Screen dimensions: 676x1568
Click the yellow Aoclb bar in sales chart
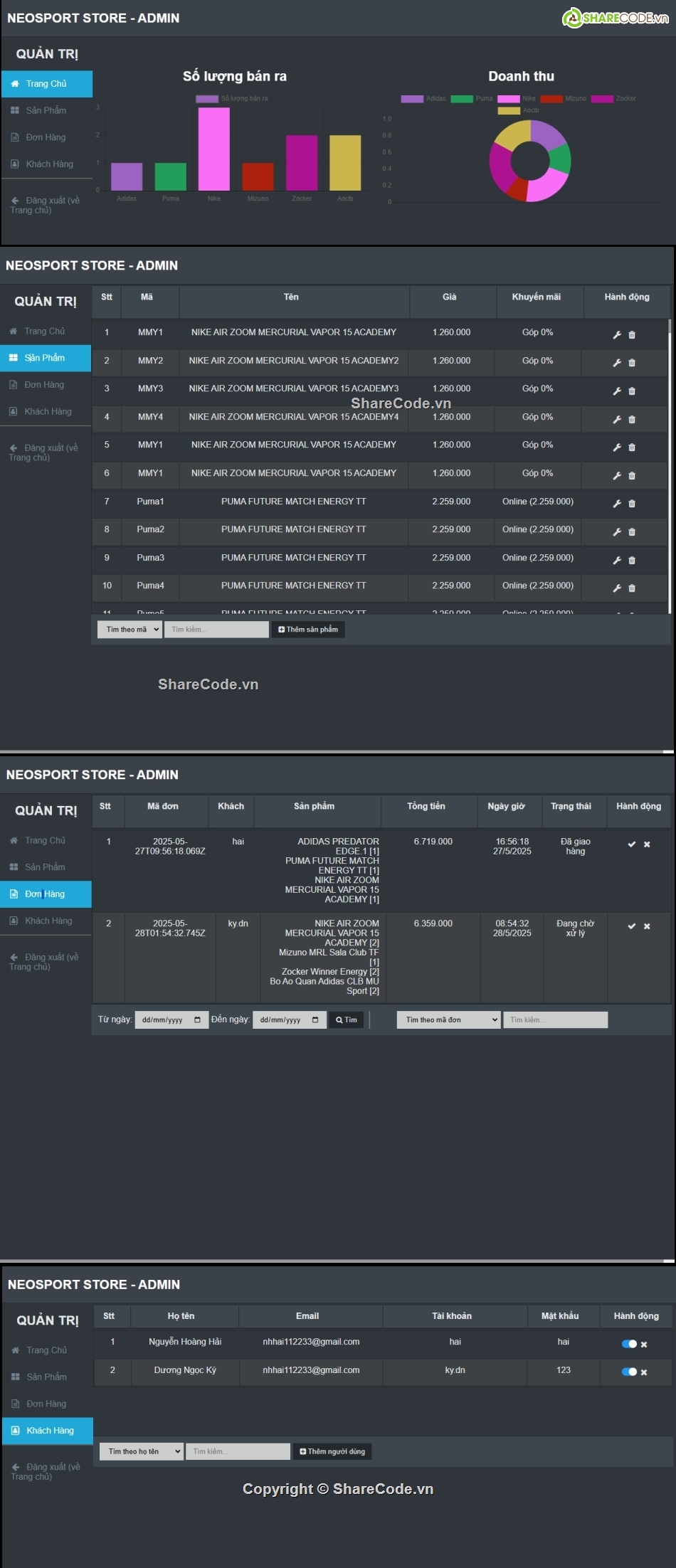click(345, 163)
